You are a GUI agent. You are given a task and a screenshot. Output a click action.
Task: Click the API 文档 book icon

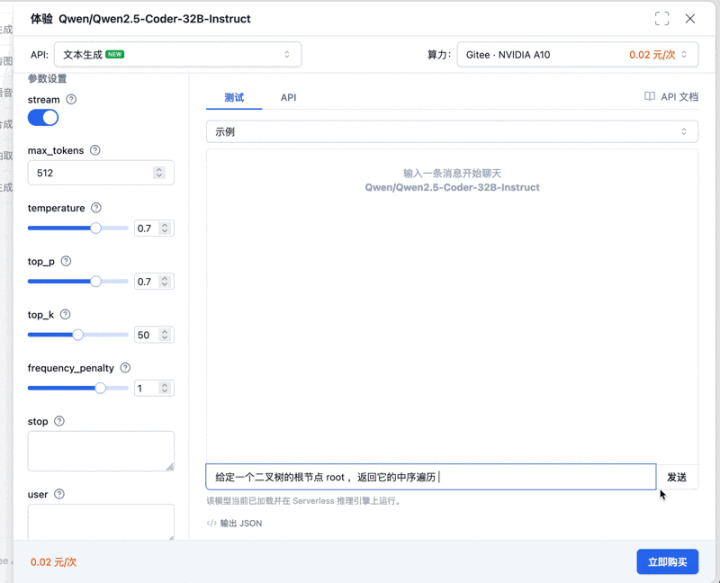[x=649, y=96]
